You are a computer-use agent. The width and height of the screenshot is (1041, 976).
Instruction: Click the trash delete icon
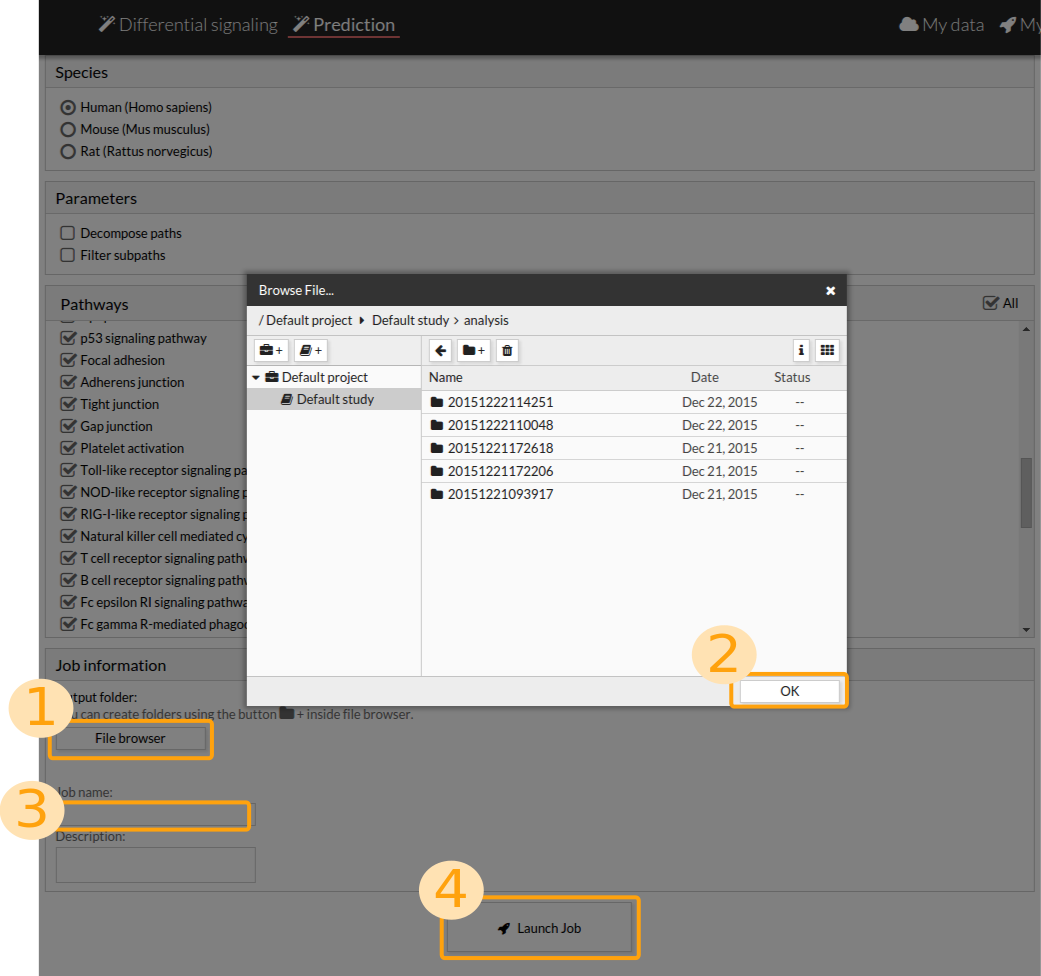(x=507, y=350)
